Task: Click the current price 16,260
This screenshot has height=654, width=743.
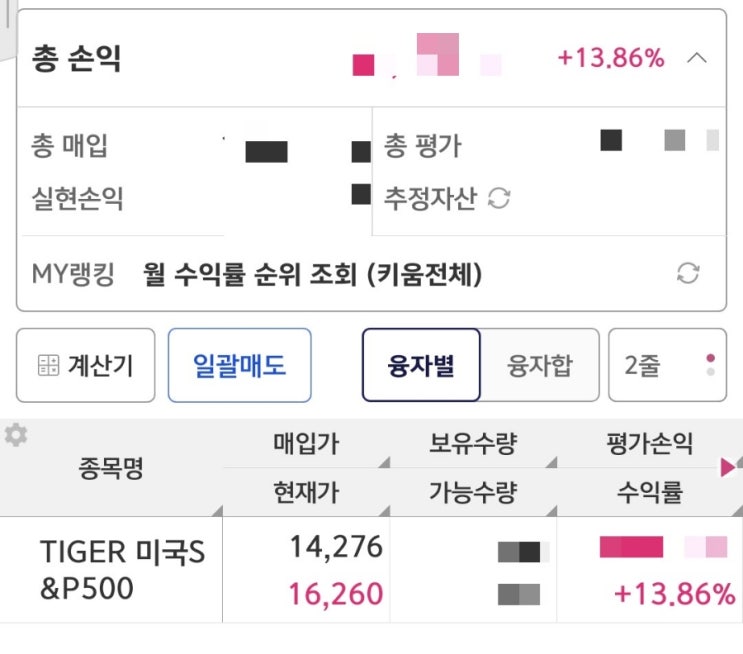Action: 336,594
